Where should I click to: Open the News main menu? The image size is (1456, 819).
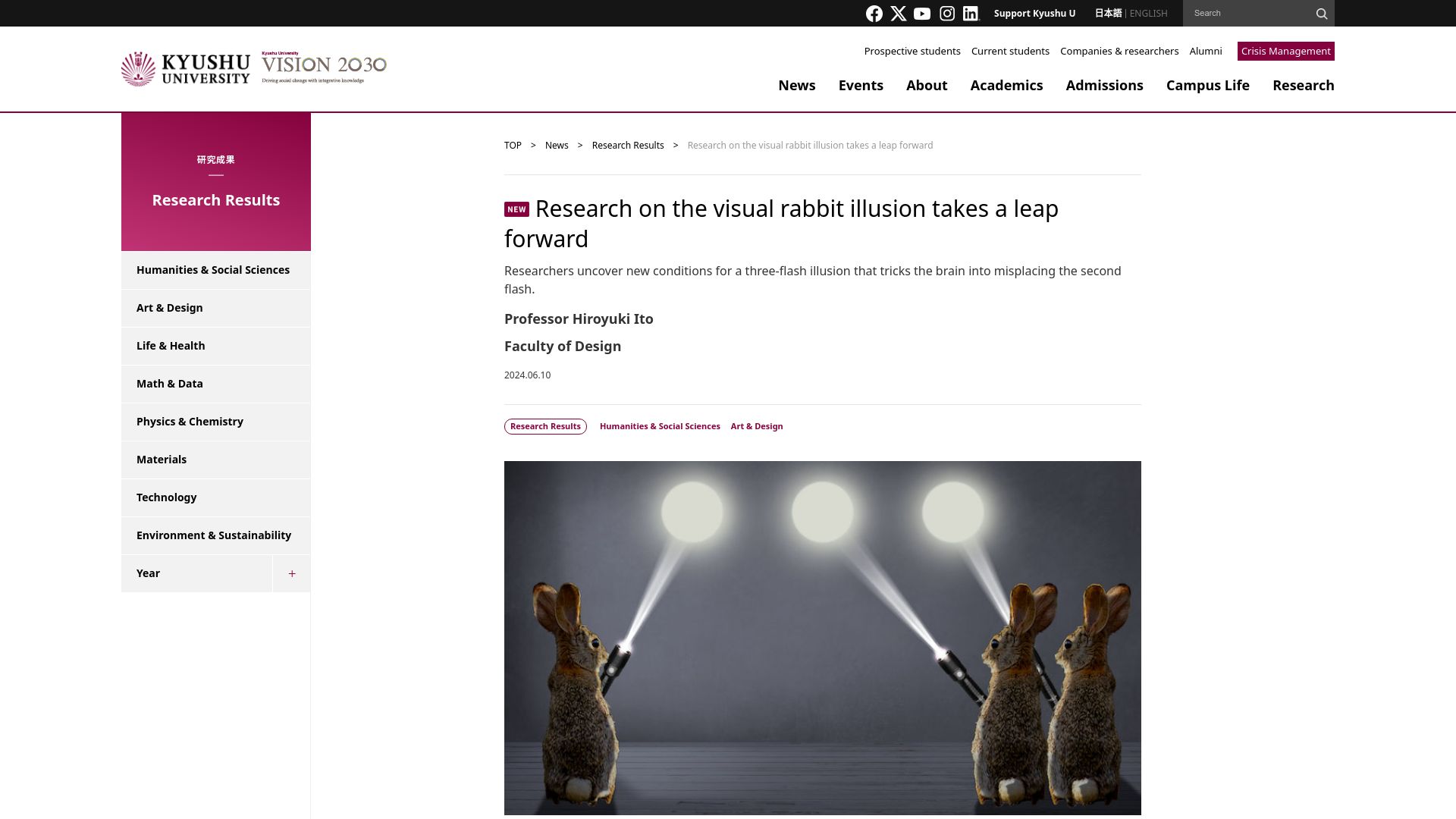tap(796, 86)
